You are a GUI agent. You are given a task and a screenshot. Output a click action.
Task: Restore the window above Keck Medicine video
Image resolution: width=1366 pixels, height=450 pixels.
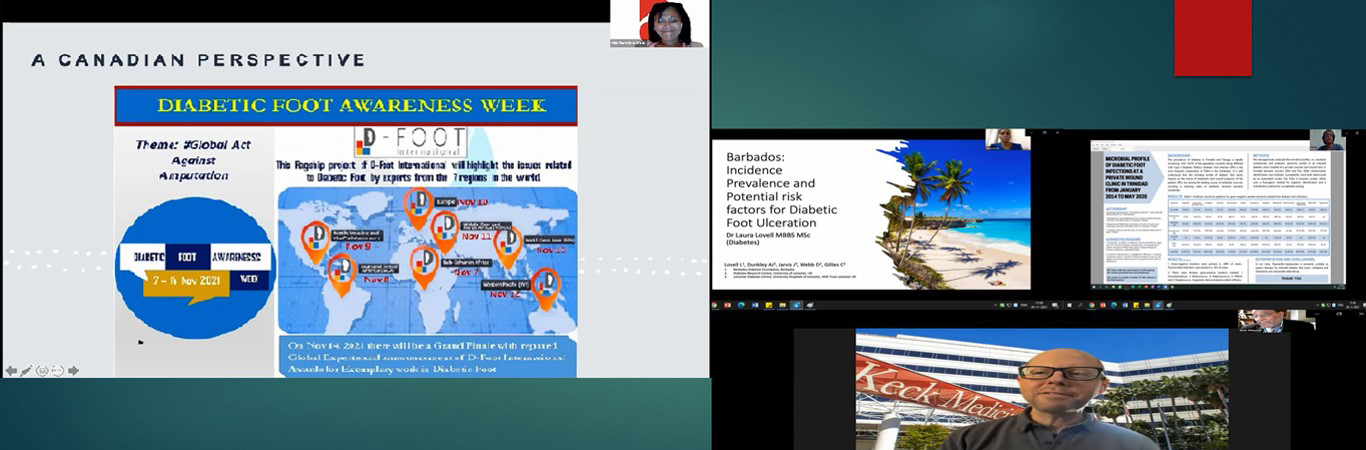click(1339, 314)
